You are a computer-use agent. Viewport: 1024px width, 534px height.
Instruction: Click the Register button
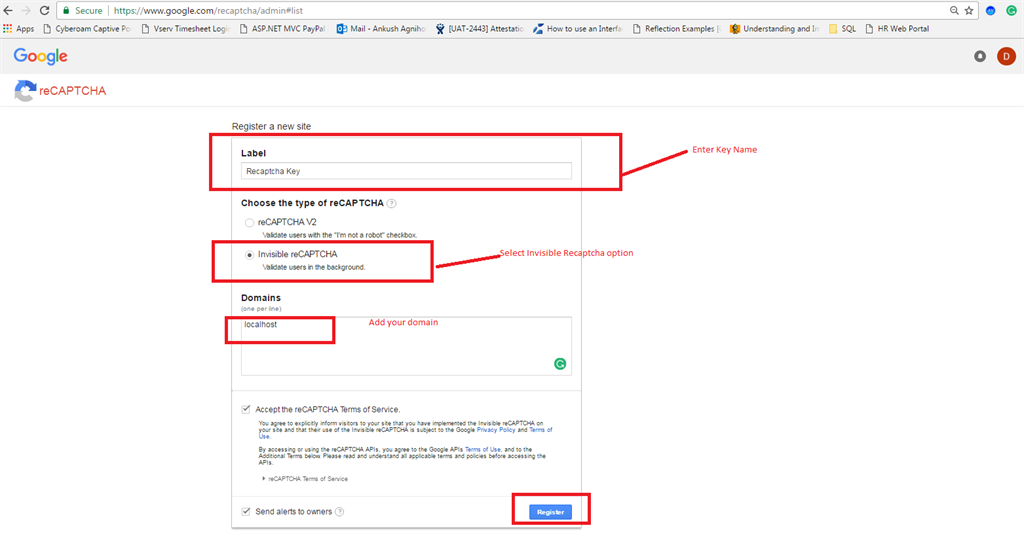551,512
